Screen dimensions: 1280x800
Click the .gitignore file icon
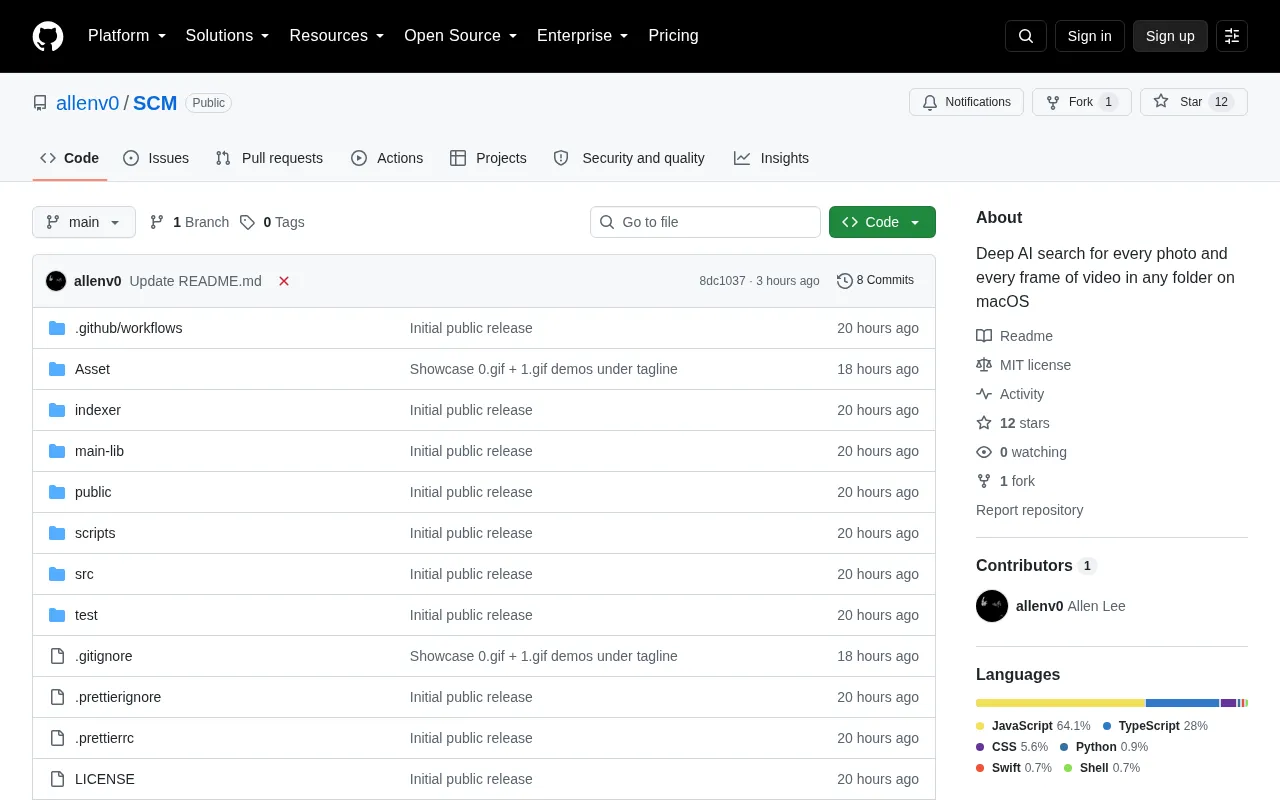[57, 656]
